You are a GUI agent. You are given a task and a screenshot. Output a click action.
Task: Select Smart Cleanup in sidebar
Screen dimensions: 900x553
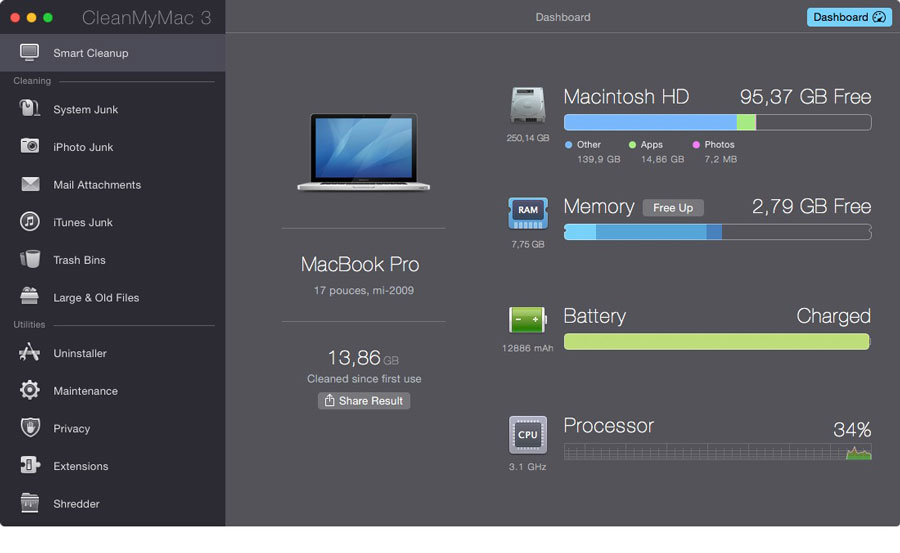coord(112,53)
